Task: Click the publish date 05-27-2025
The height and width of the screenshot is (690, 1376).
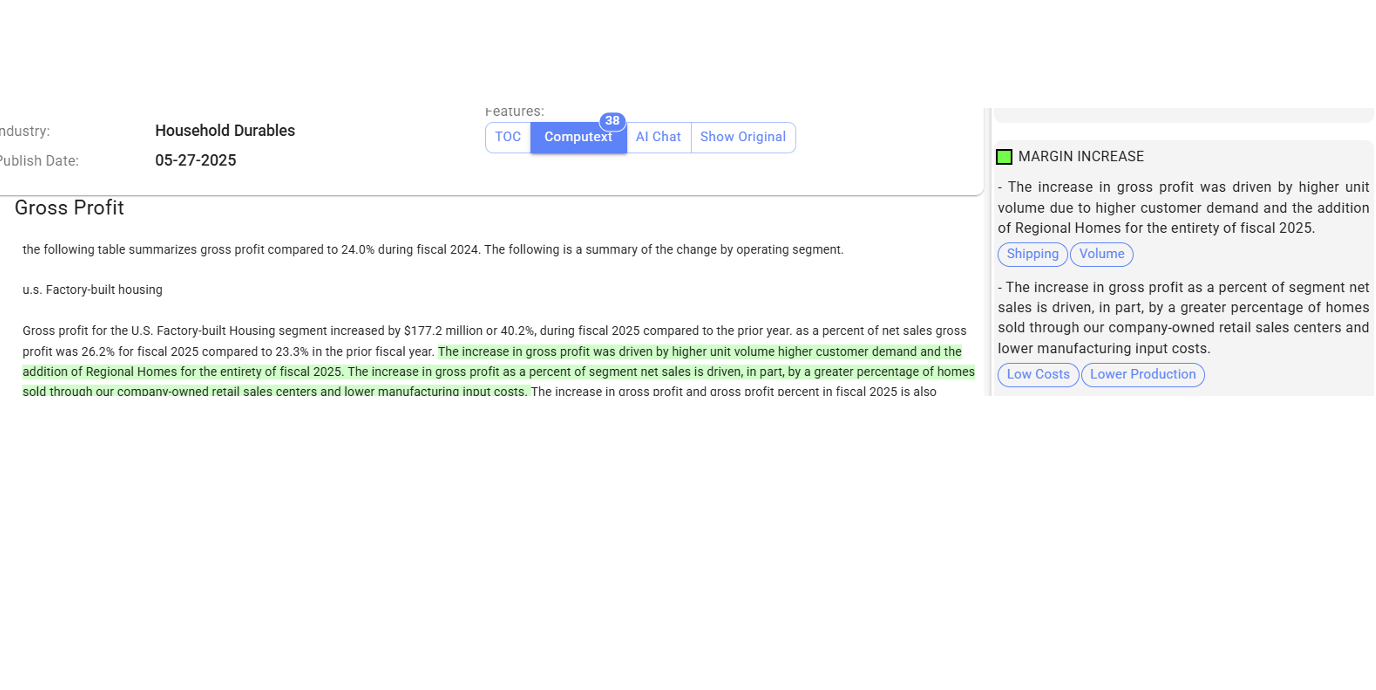Action: click(x=195, y=161)
